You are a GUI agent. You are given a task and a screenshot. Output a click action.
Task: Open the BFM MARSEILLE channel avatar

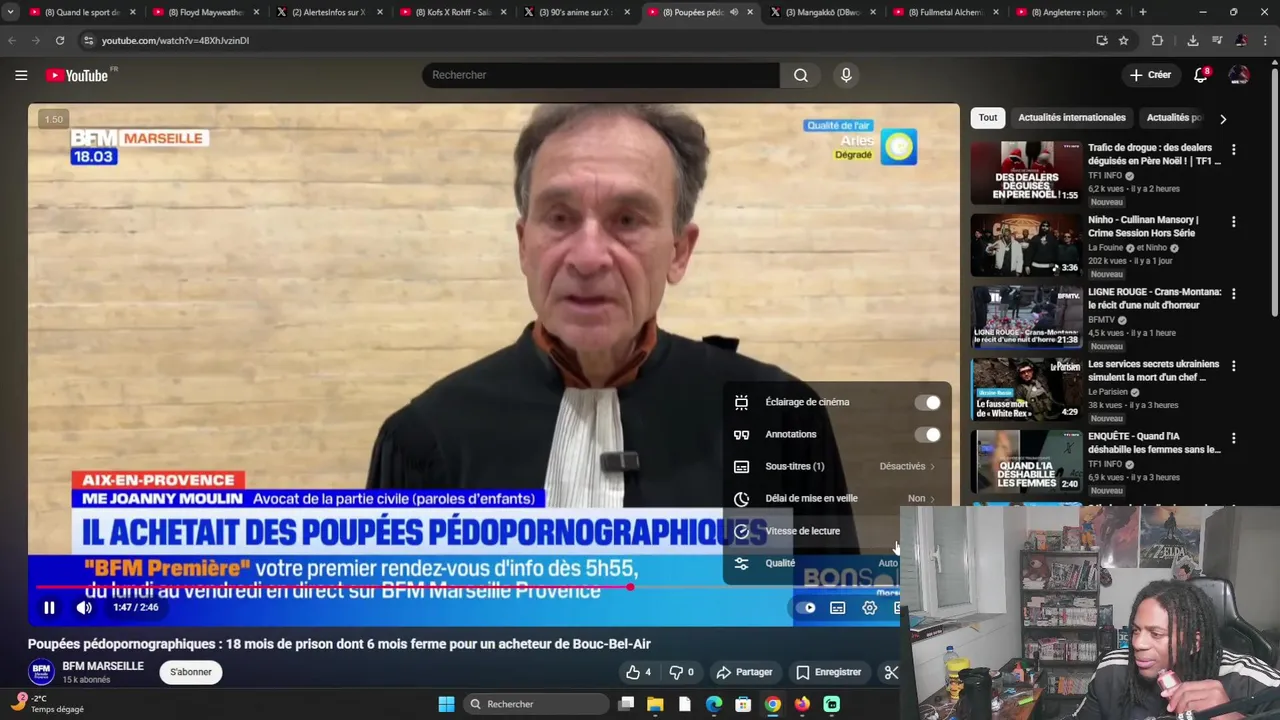pos(41,671)
